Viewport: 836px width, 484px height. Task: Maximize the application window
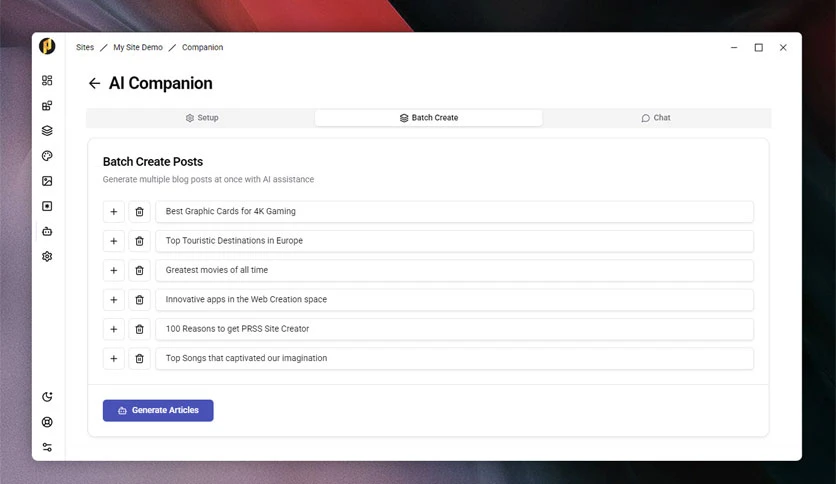(759, 47)
